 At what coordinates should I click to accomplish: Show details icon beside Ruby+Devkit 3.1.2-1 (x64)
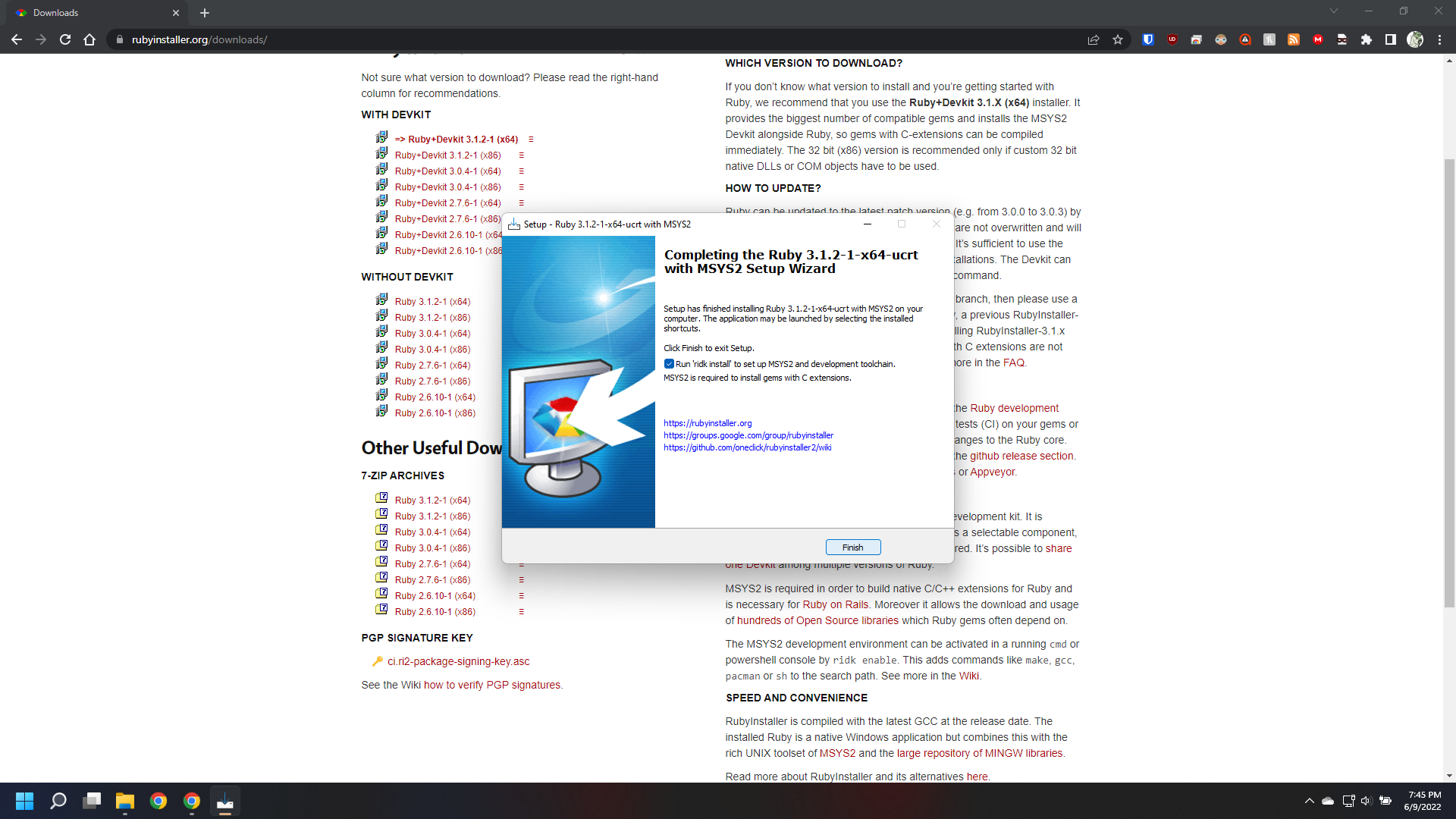coord(531,140)
